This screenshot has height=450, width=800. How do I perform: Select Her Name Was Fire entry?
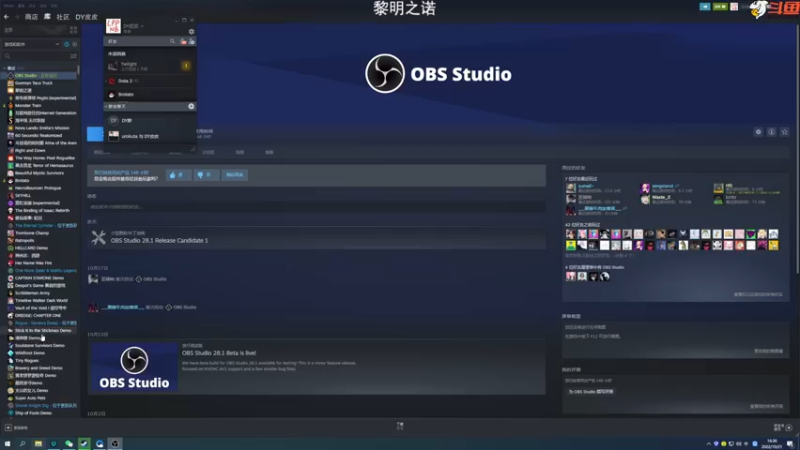coord(33,263)
